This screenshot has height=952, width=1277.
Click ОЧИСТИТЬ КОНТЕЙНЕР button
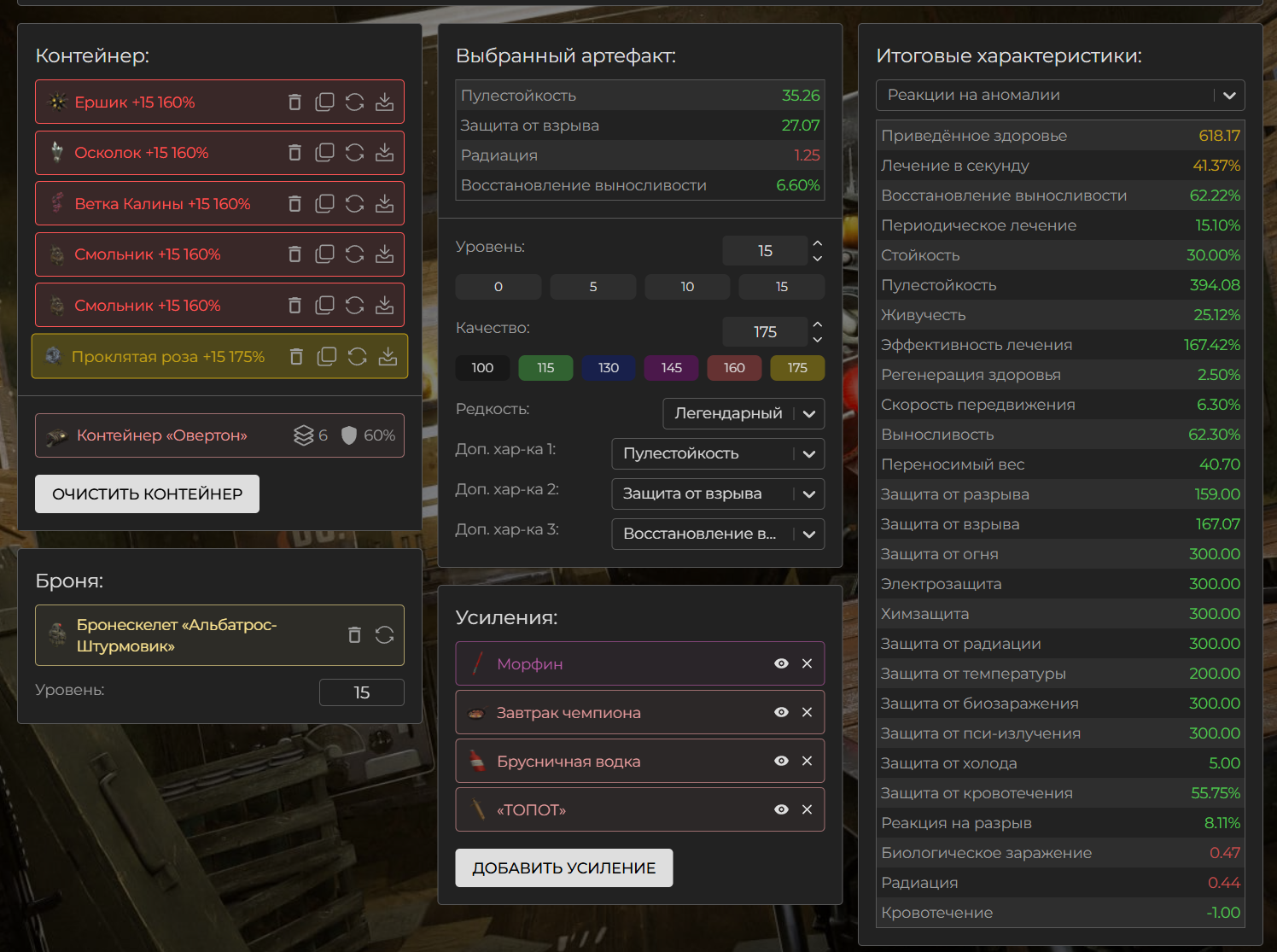(x=147, y=494)
